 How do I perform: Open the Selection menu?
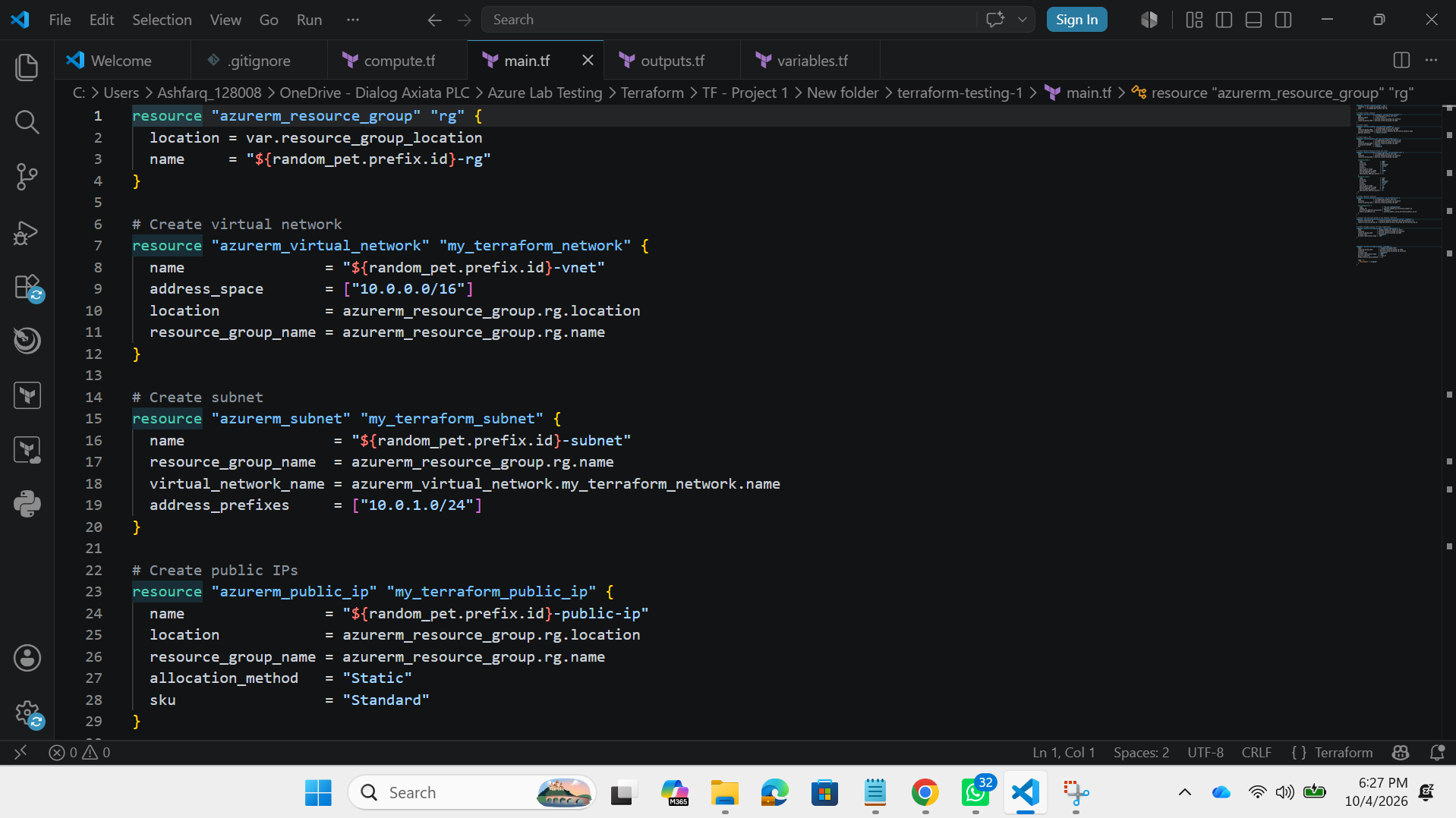tap(162, 20)
